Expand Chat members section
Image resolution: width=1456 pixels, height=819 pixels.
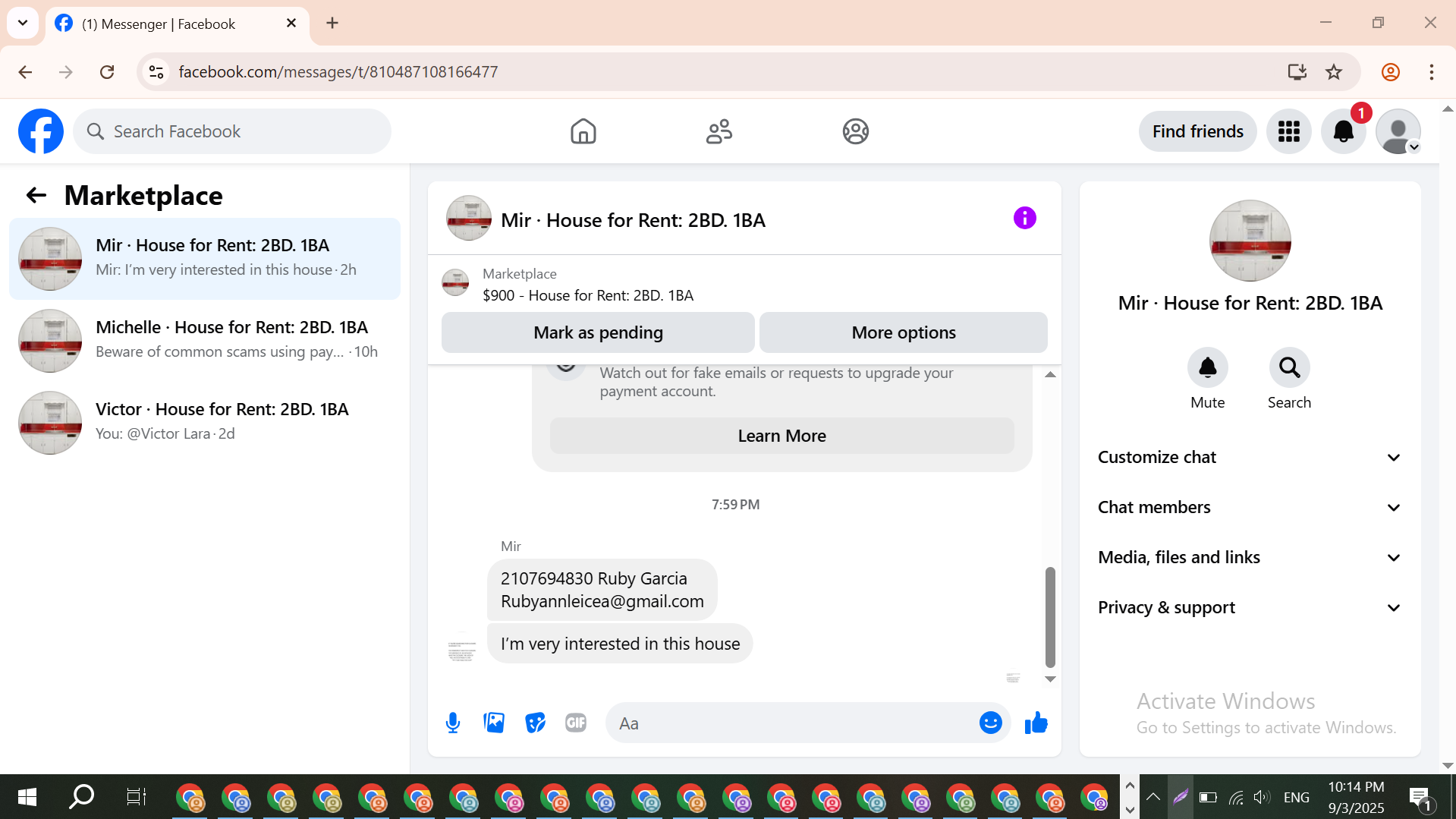(x=1250, y=507)
